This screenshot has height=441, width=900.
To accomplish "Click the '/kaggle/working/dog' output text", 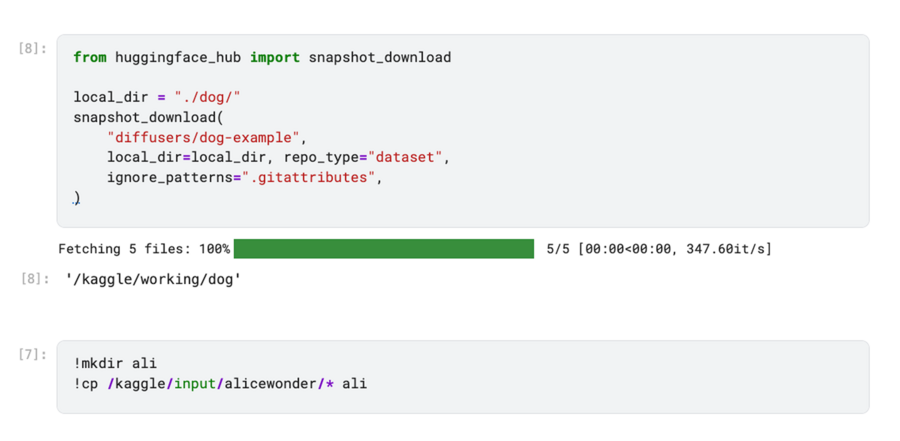I will pos(153,279).
